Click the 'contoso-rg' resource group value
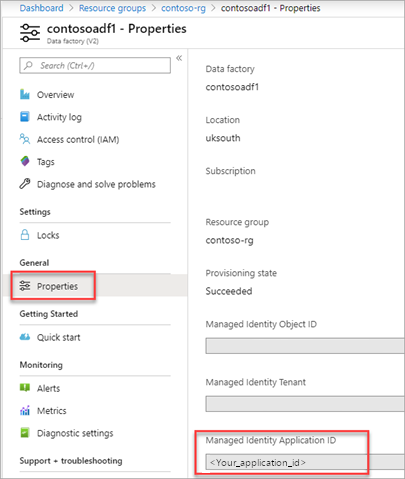 [x=229, y=240]
